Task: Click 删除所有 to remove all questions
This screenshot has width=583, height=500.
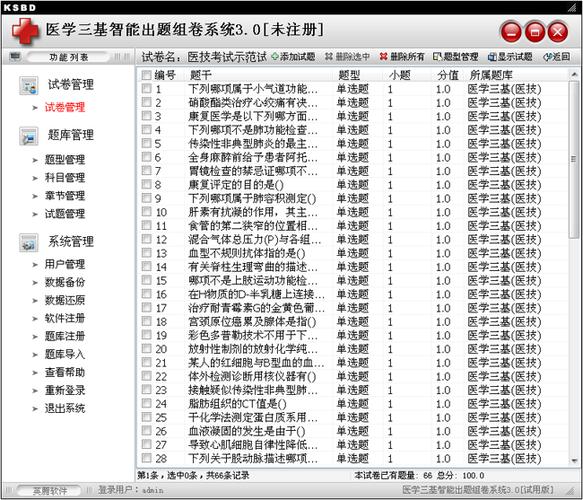Action: 402,57
